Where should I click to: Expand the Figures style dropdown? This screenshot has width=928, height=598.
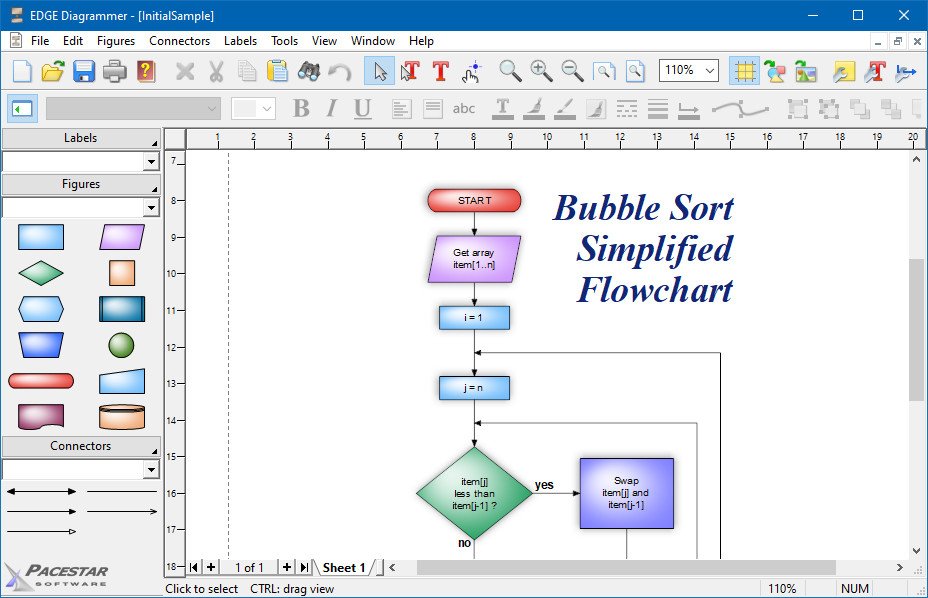pyautogui.click(x=151, y=208)
